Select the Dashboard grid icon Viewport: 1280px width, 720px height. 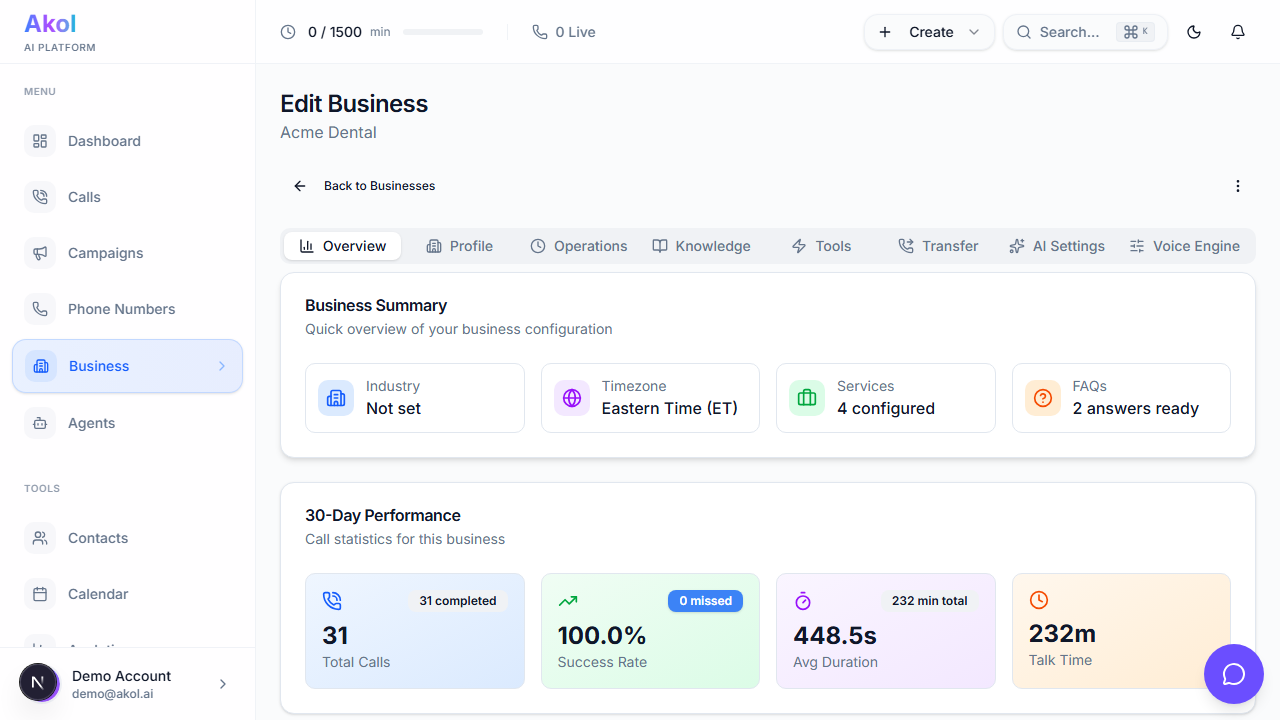click(40, 141)
